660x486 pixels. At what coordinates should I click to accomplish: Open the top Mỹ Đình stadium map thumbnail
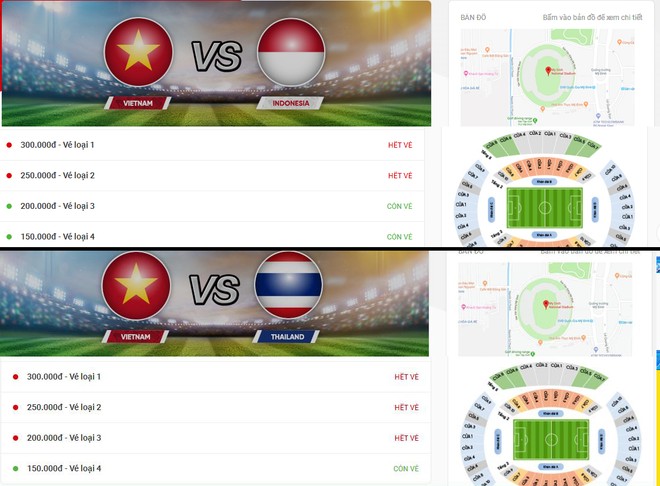point(547,77)
